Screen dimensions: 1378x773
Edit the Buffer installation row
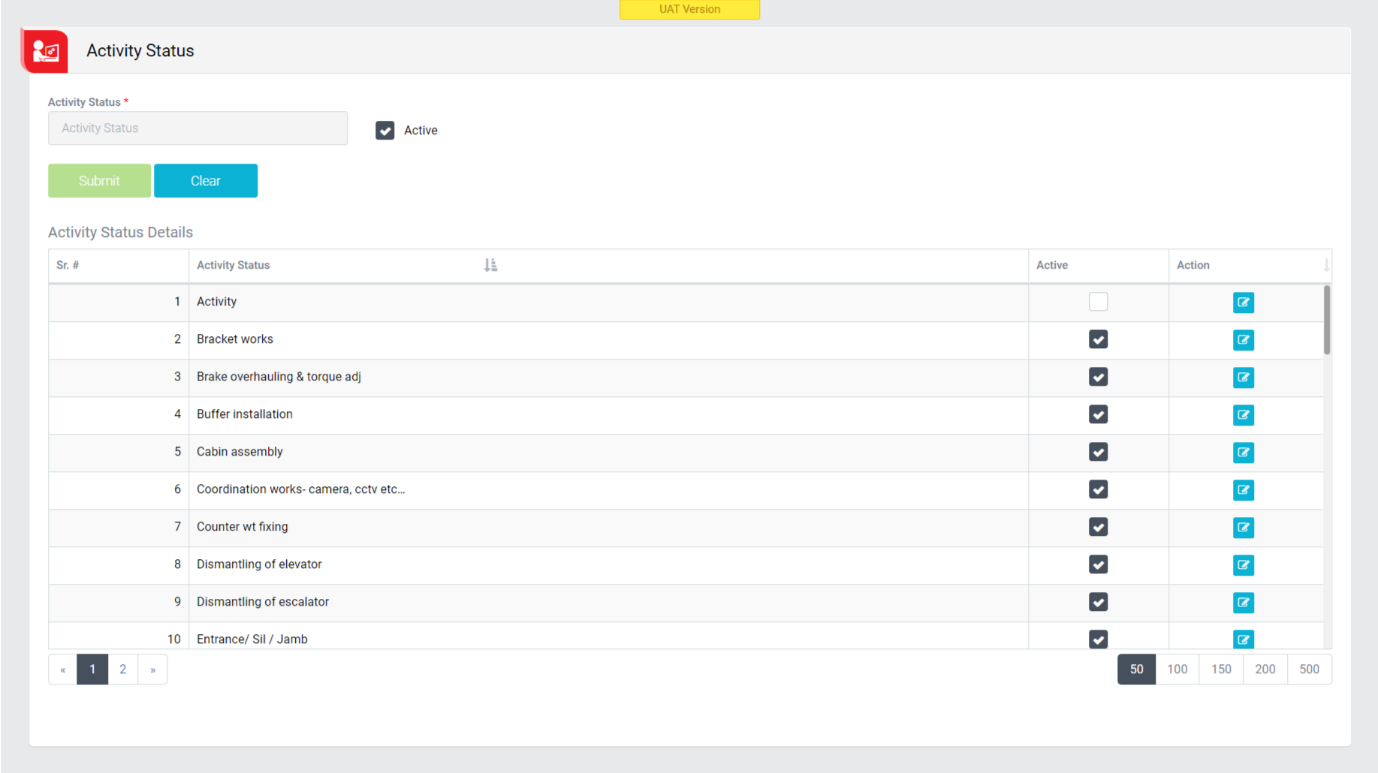(1243, 415)
